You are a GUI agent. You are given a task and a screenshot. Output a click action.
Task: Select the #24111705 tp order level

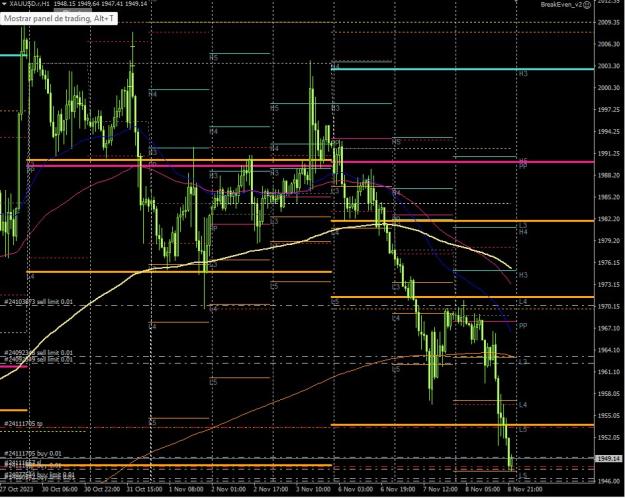[23, 423]
